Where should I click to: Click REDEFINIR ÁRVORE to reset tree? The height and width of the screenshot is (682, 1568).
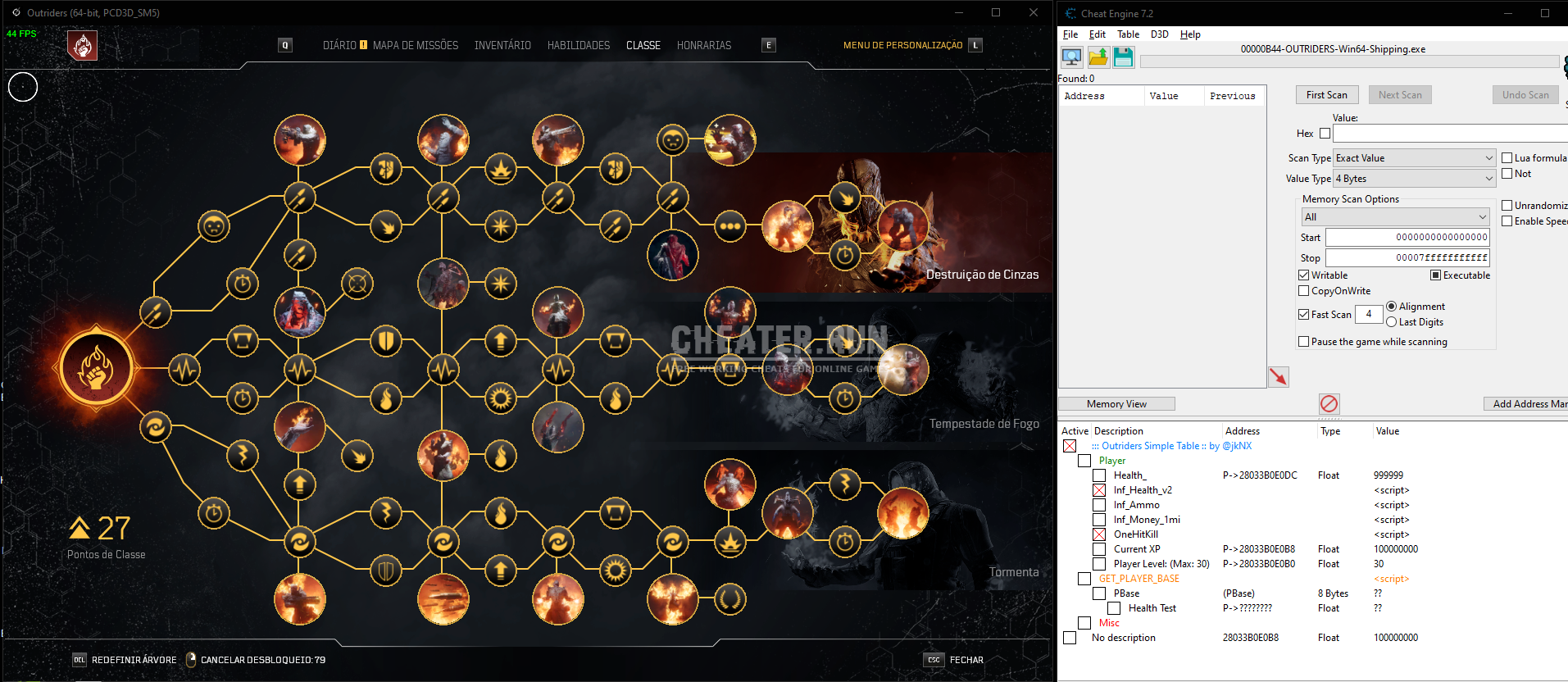coord(134,660)
